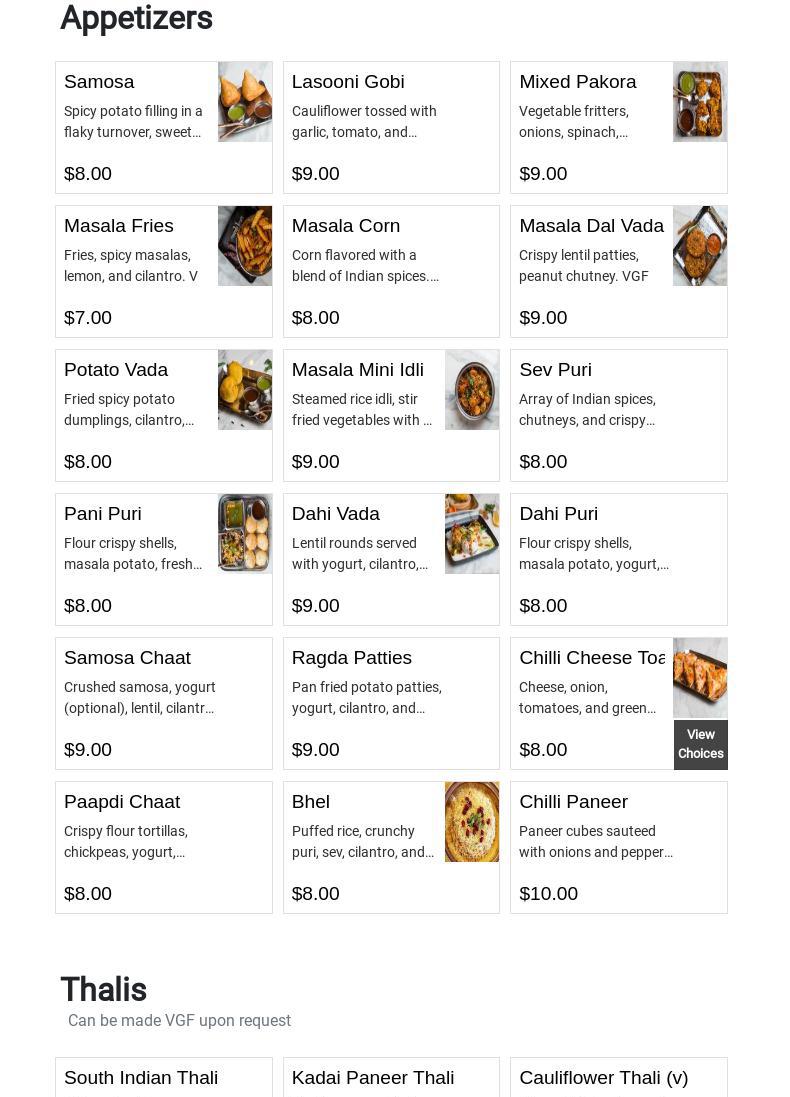Open the Dahi Puri item
This screenshot has height=1097, width=790.
(x=558, y=514)
